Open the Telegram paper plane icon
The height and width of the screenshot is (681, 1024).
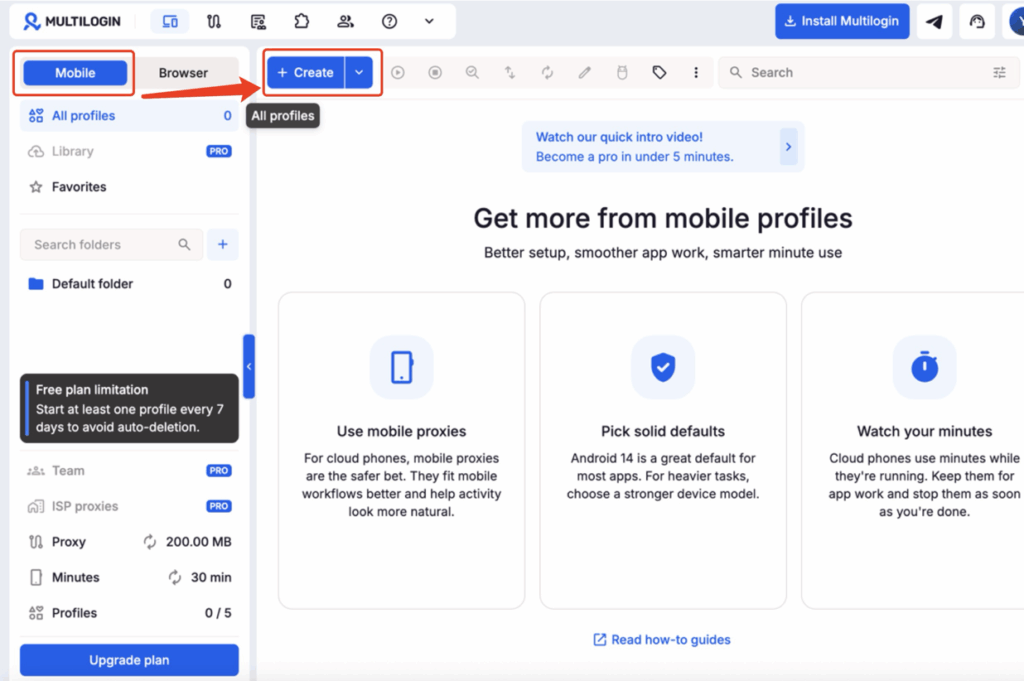pyautogui.click(x=935, y=21)
